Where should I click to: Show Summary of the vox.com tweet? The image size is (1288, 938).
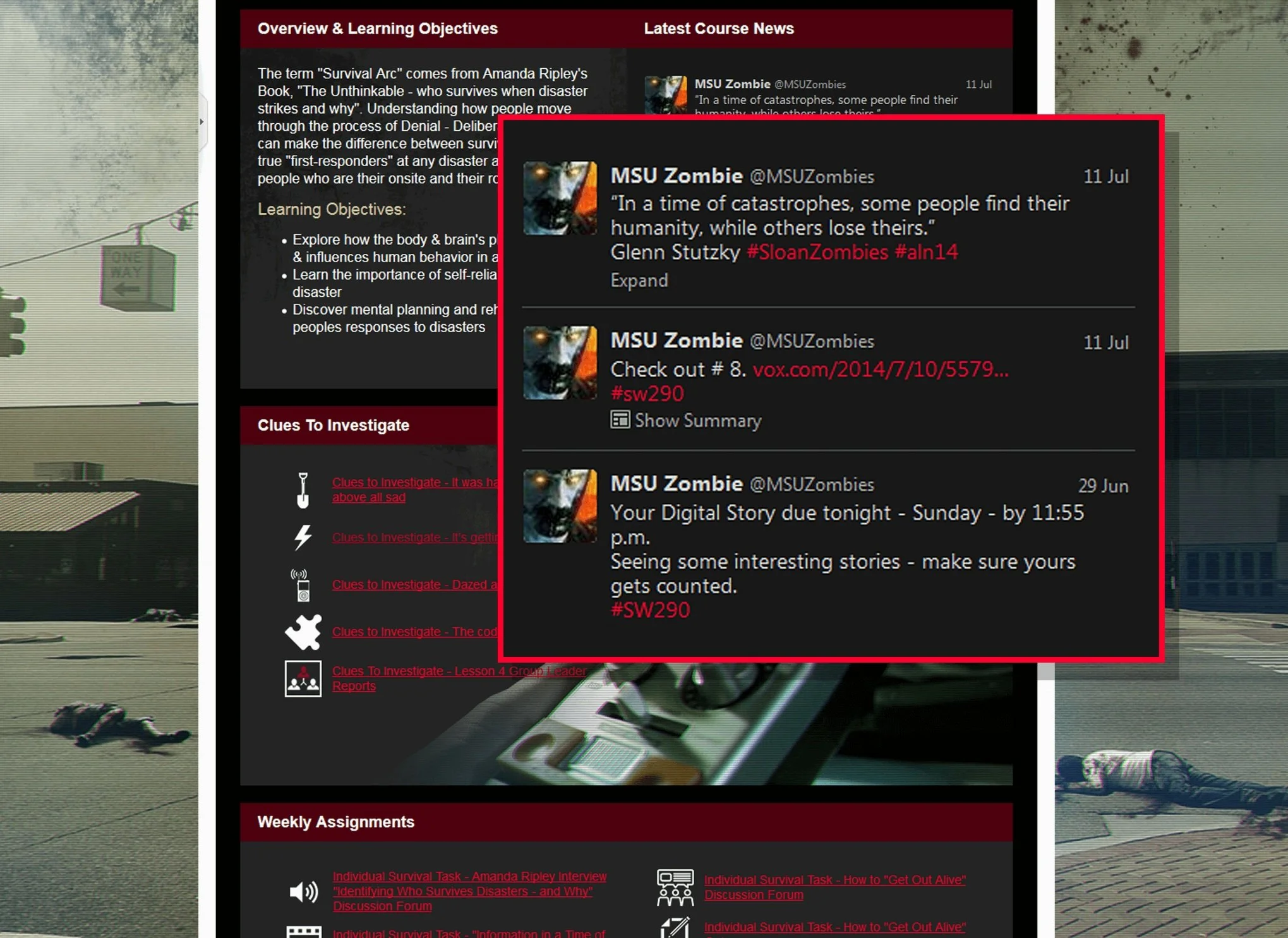click(x=697, y=421)
